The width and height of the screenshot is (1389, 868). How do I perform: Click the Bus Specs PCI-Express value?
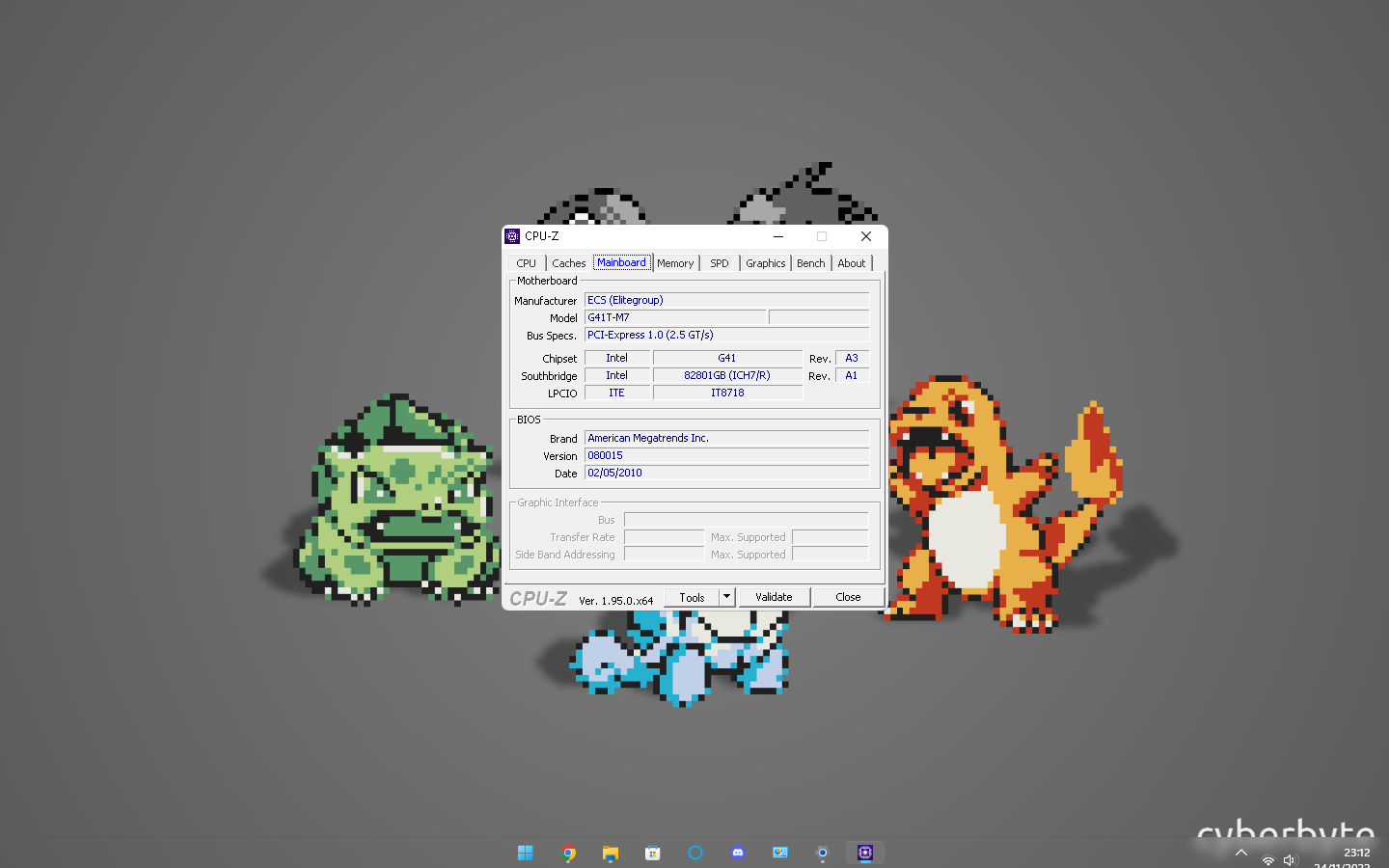pos(727,335)
